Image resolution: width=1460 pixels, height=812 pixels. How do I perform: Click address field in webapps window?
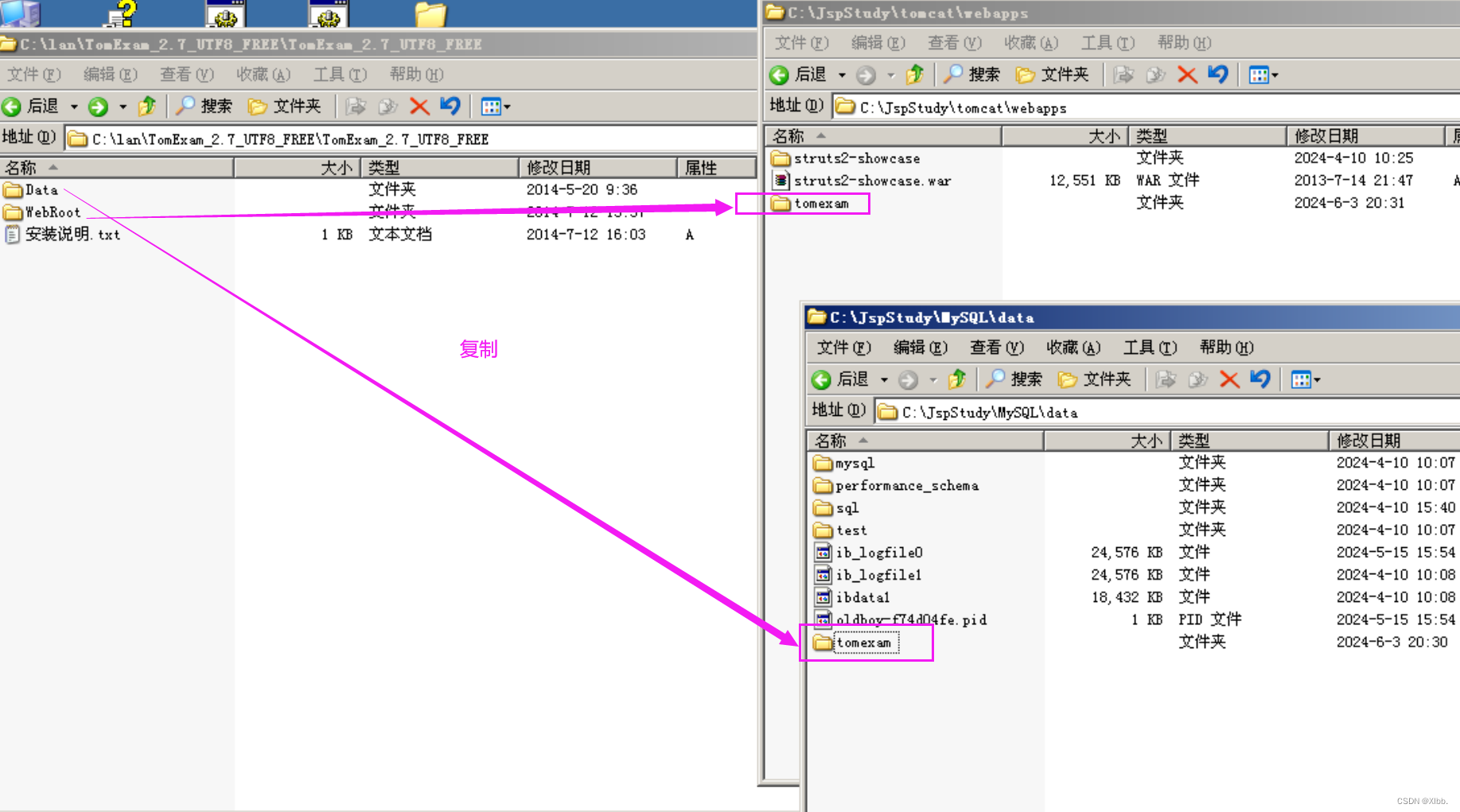[1146, 107]
